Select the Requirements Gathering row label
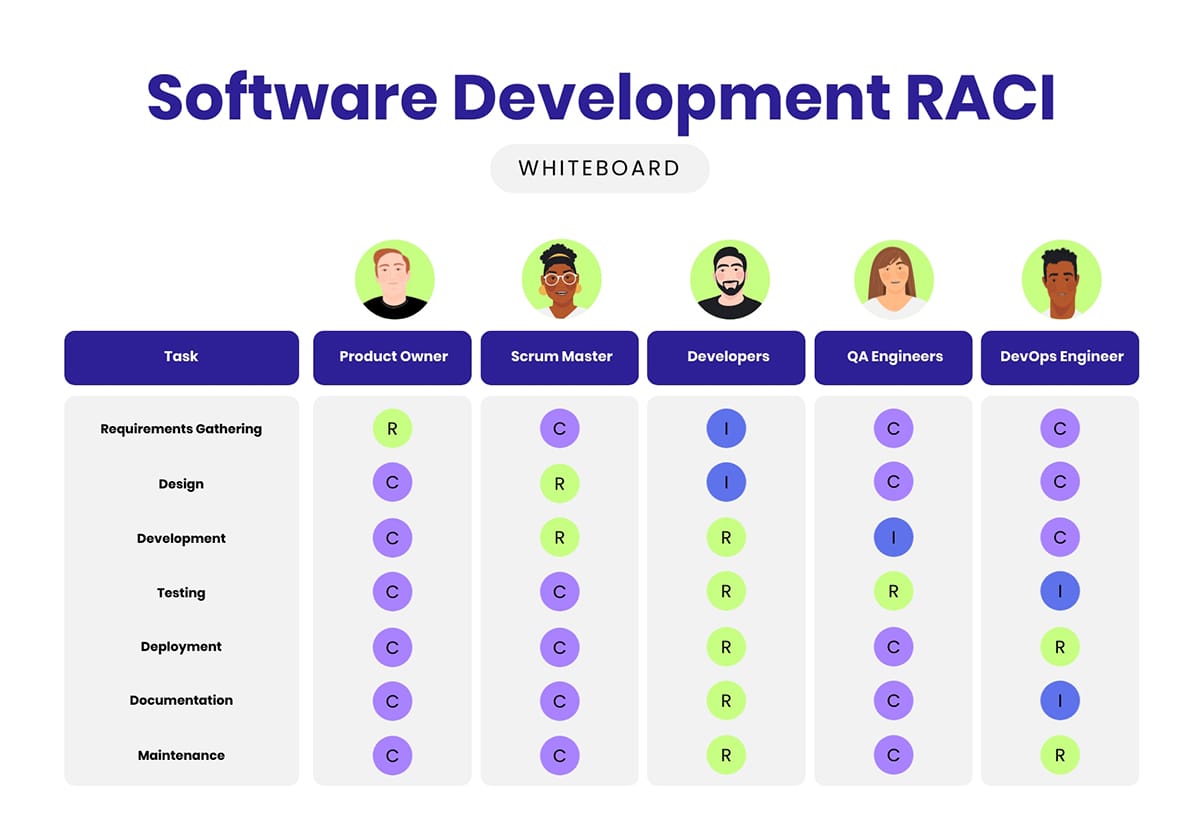 pos(181,429)
